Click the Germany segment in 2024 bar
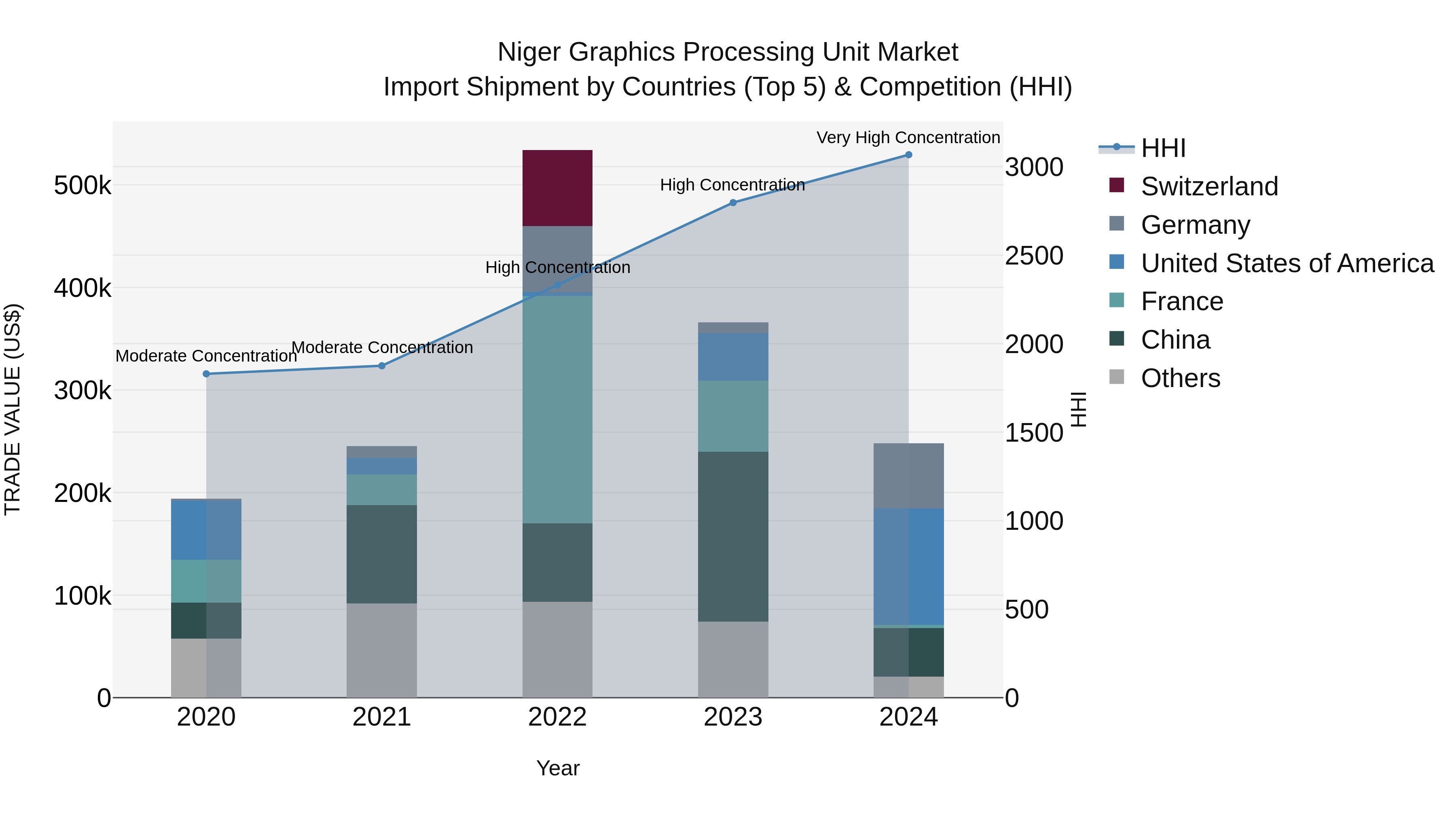Viewport: 1456px width, 819px height. (x=909, y=476)
